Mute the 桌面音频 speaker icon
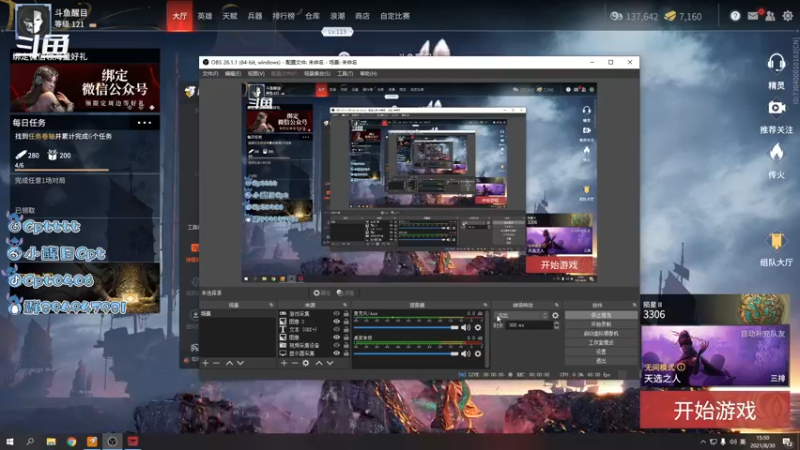Image resolution: width=800 pixels, height=450 pixels. click(x=466, y=354)
